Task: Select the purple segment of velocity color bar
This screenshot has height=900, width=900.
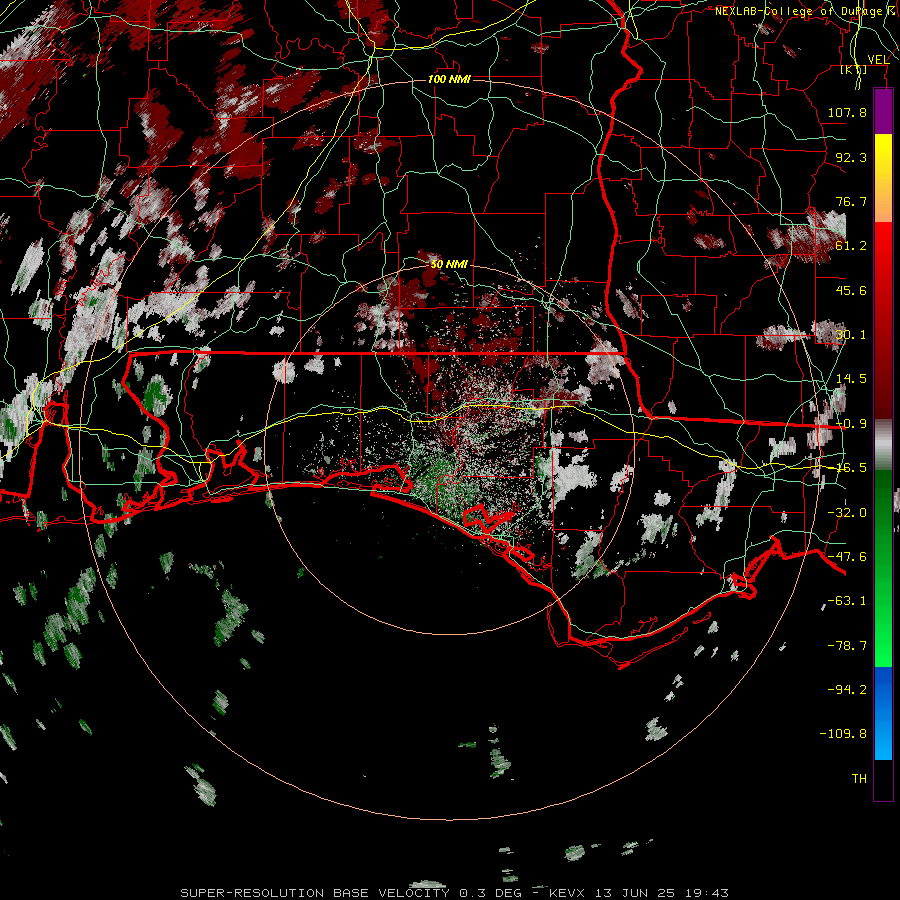Action: [x=883, y=111]
